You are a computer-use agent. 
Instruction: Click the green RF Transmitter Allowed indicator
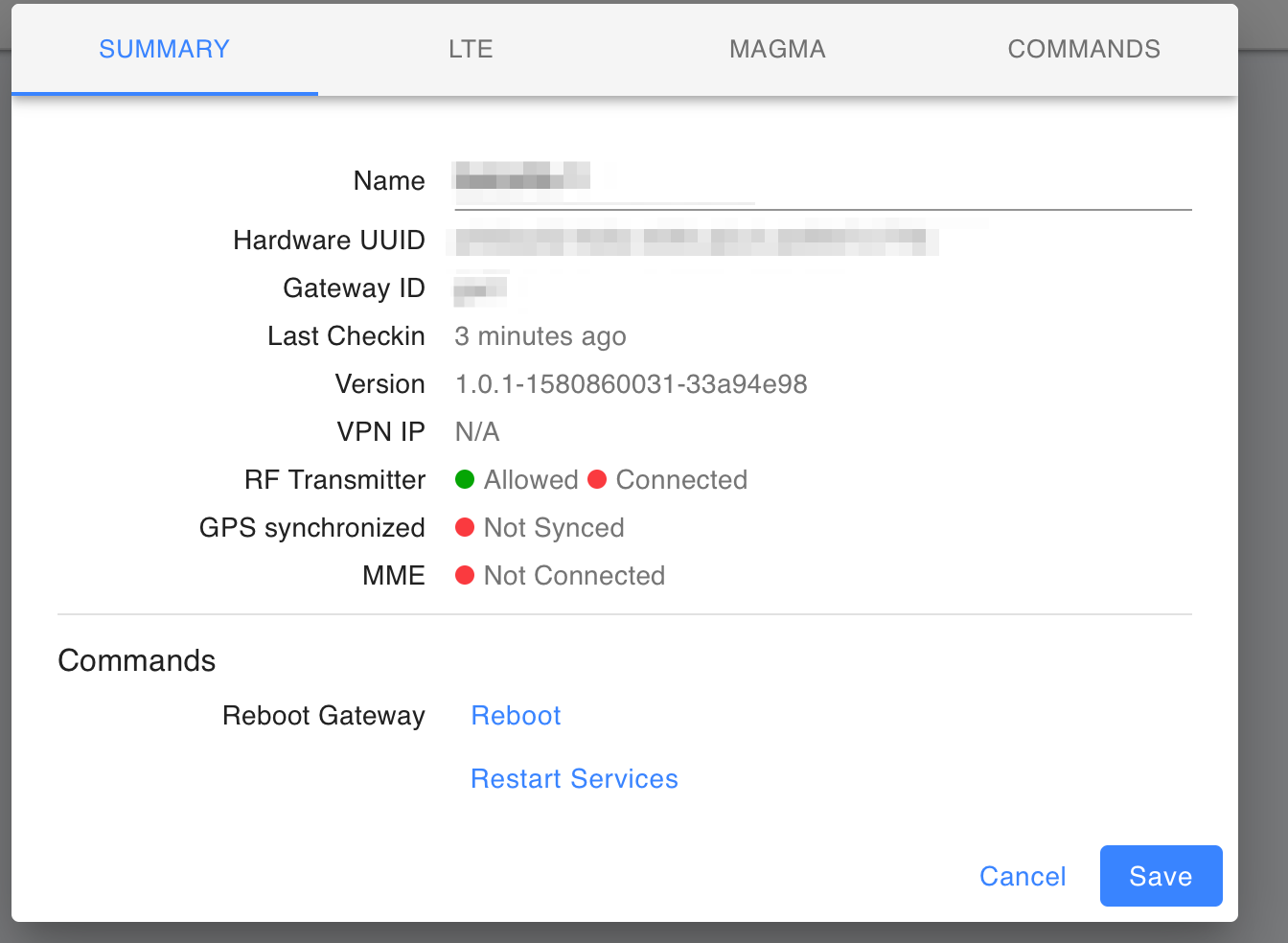click(465, 479)
